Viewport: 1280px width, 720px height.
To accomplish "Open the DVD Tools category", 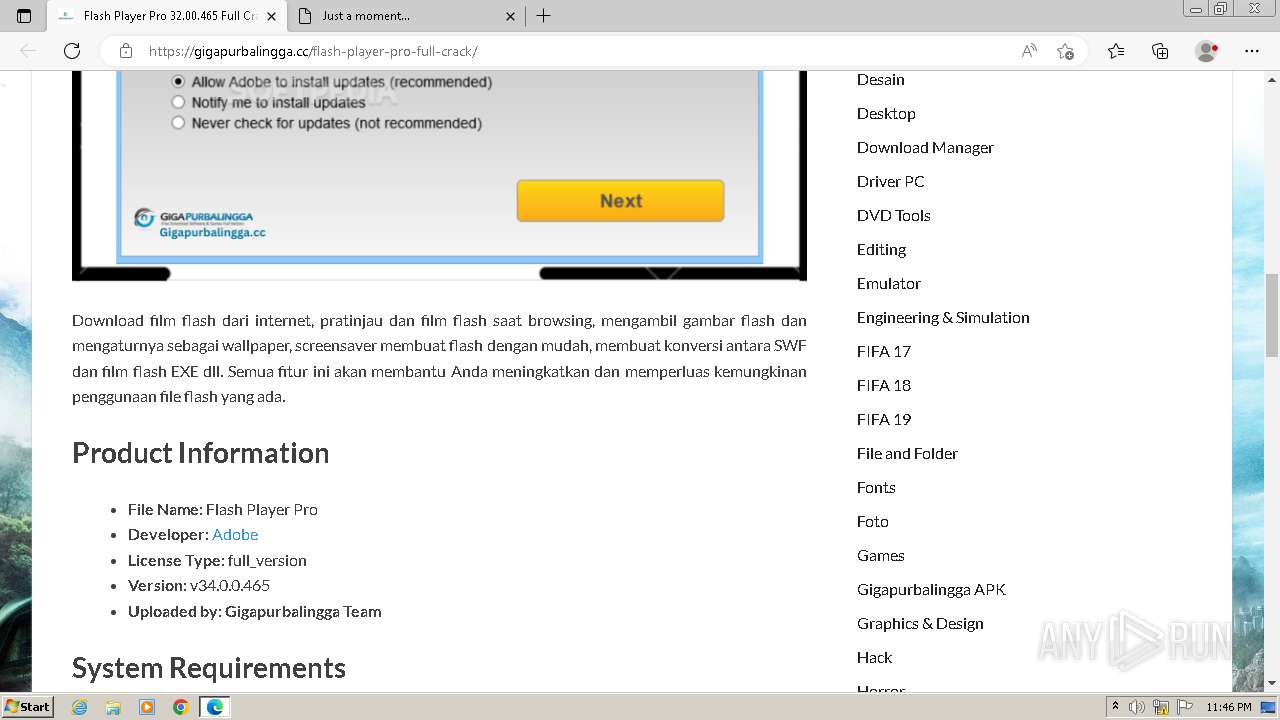I will click(x=893, y=216).
